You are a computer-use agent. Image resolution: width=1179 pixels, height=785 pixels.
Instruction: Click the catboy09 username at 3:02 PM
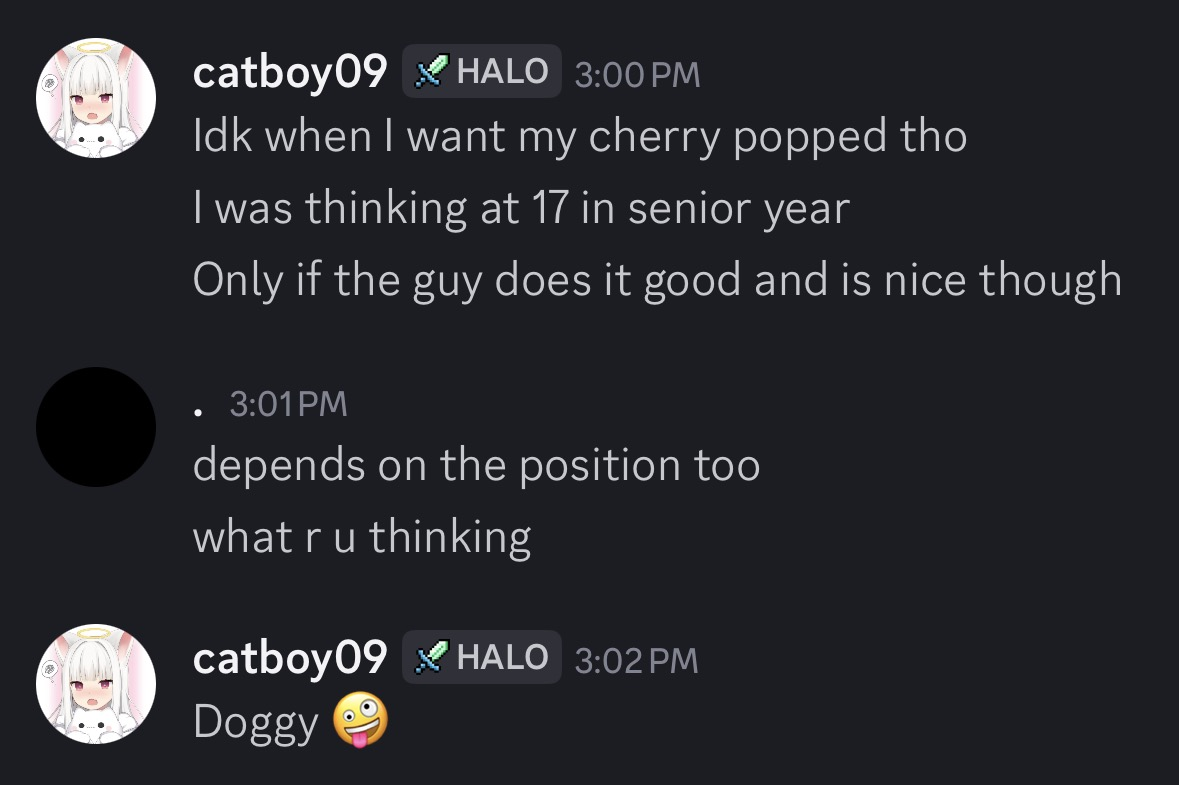click(289, 658)
